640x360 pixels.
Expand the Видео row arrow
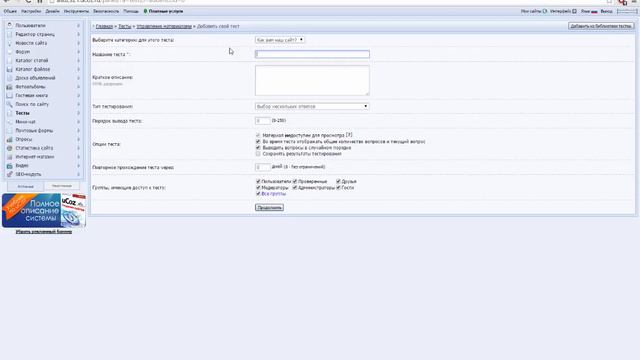(78, 166)
